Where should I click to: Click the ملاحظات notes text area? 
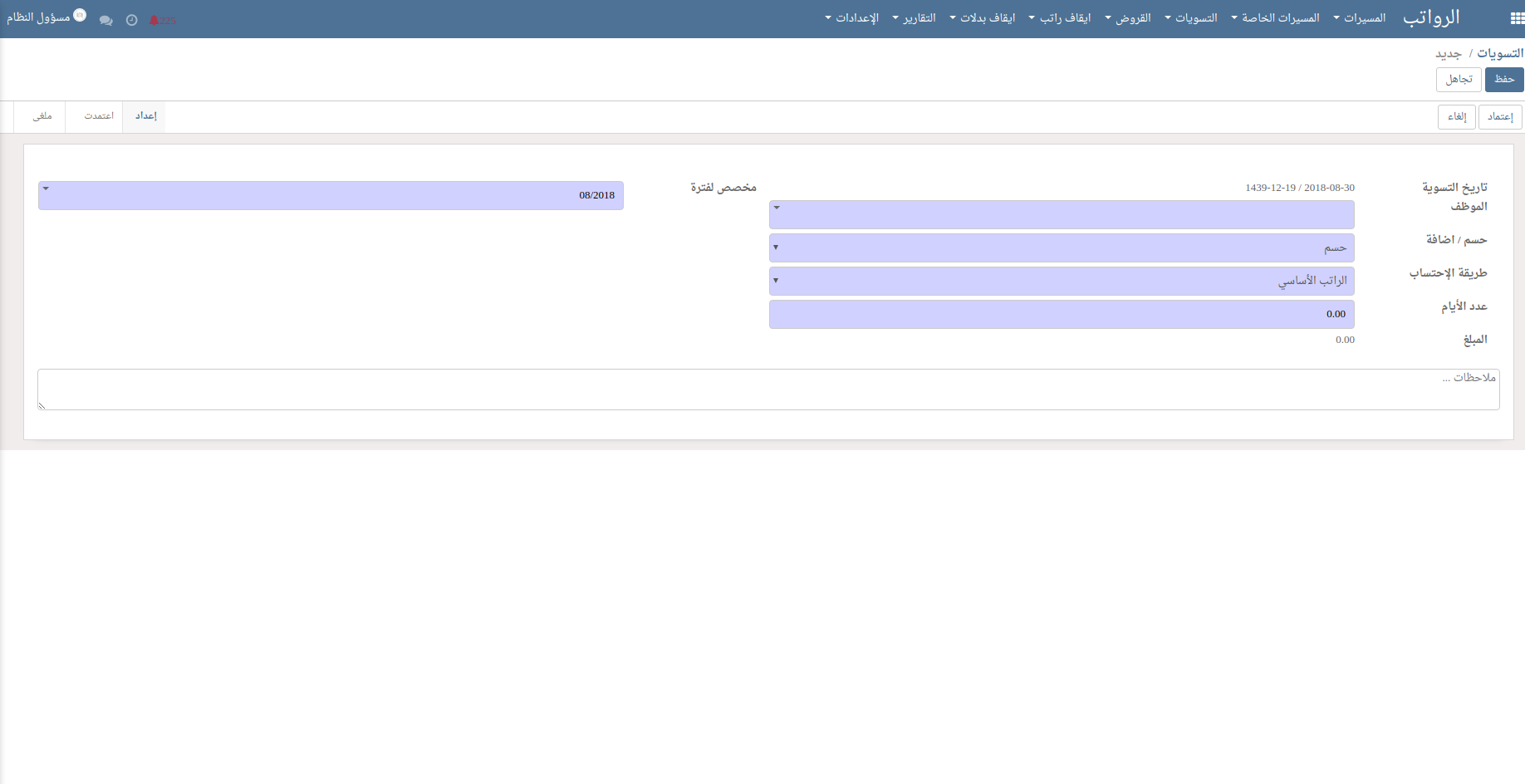click(768, 390)
